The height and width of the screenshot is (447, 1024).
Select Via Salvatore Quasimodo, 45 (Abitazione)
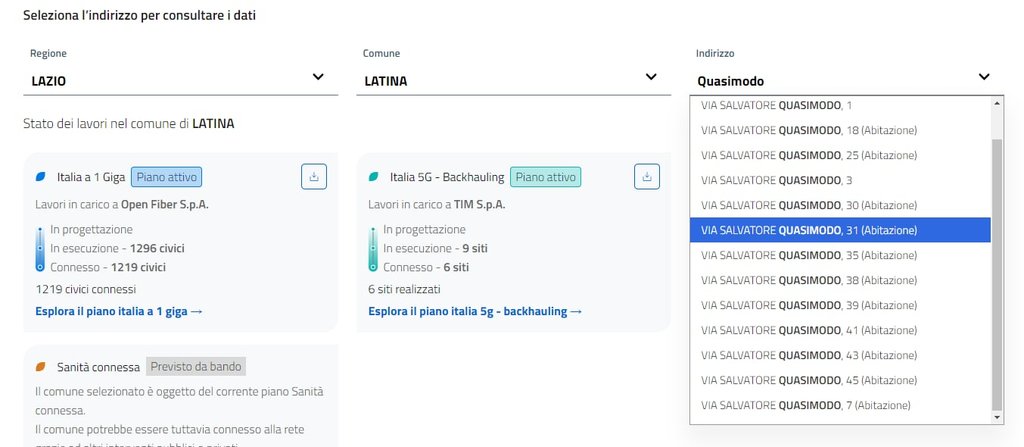[808, 380]
